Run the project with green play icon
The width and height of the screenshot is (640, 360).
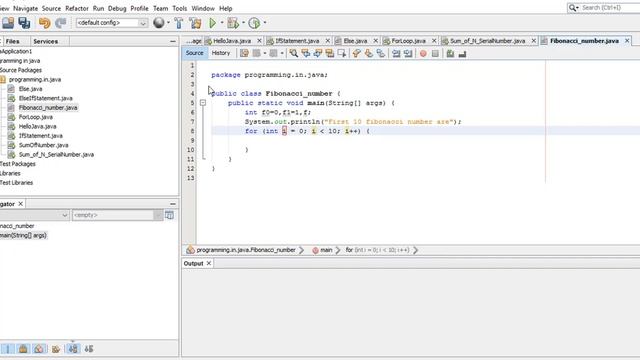(212, 23)
